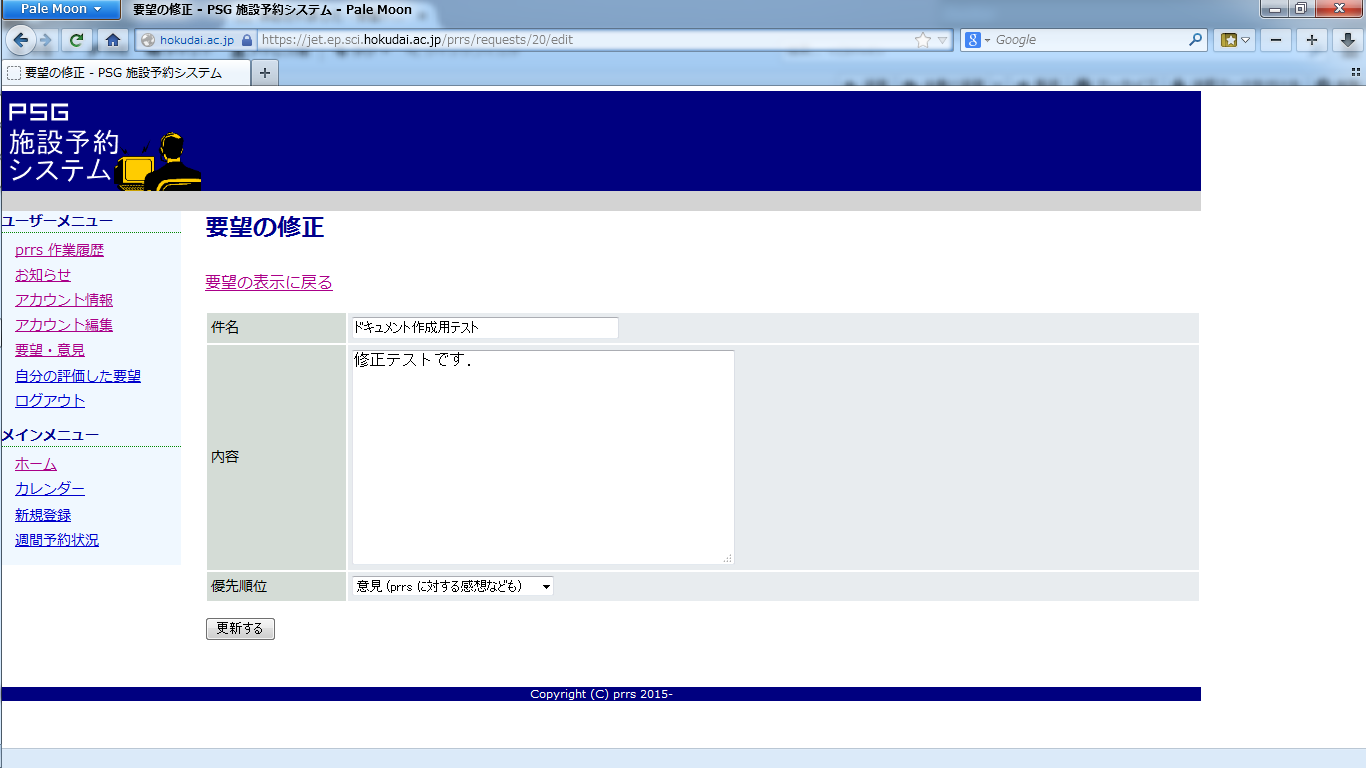Open the Pale Moon application menu
Viewport: 1366px width, 772px height.
61,10
